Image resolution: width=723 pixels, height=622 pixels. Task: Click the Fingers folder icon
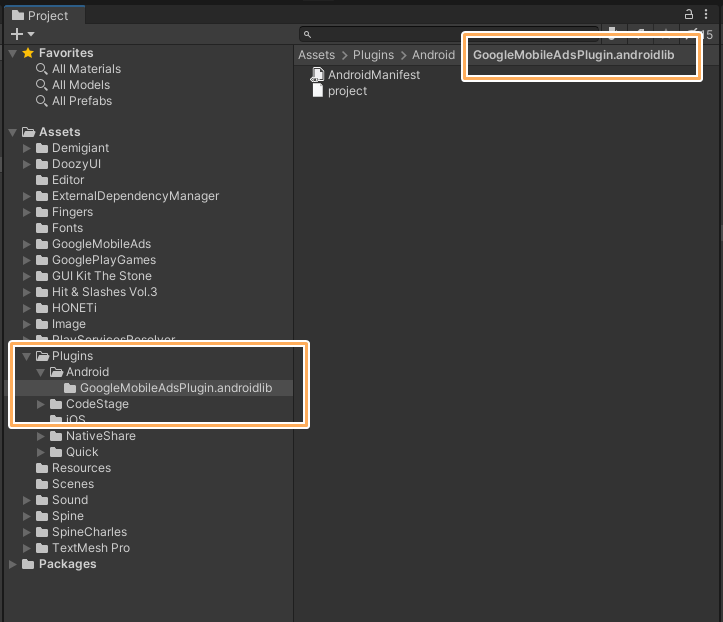[x=42, y=212]
